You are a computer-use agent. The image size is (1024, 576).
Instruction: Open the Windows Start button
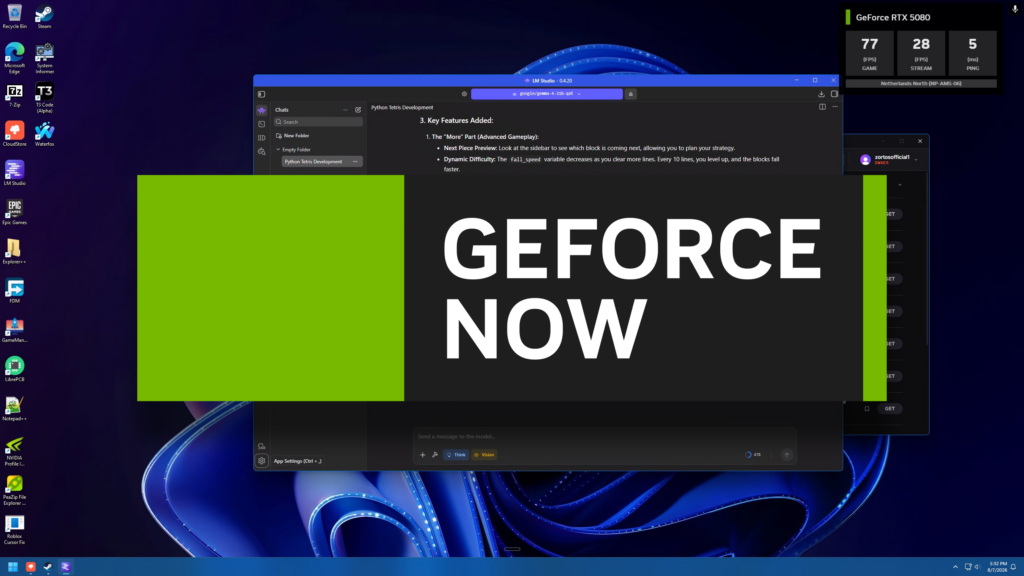pyautogui.click(x=12, y=567)
